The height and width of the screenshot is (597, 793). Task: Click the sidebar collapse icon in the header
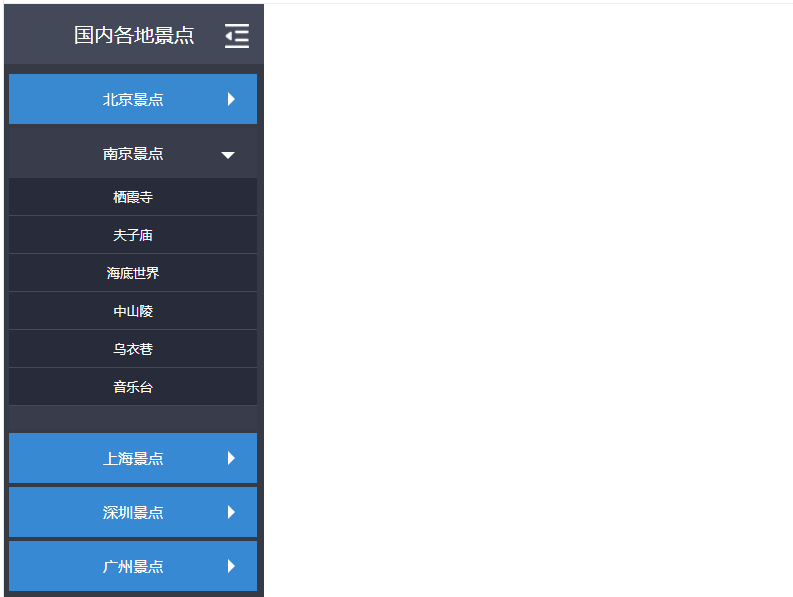[237, 36]
